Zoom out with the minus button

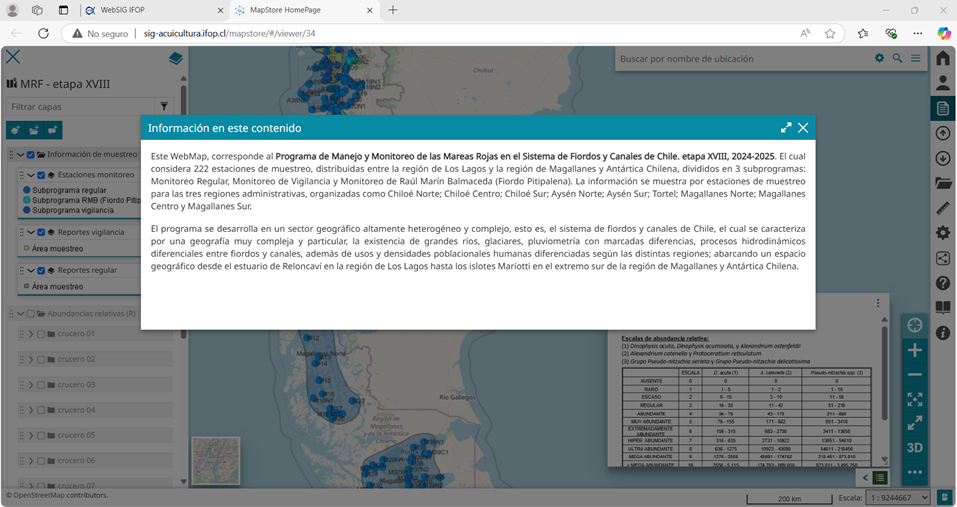pyautogui.click(x=914, y=375)
